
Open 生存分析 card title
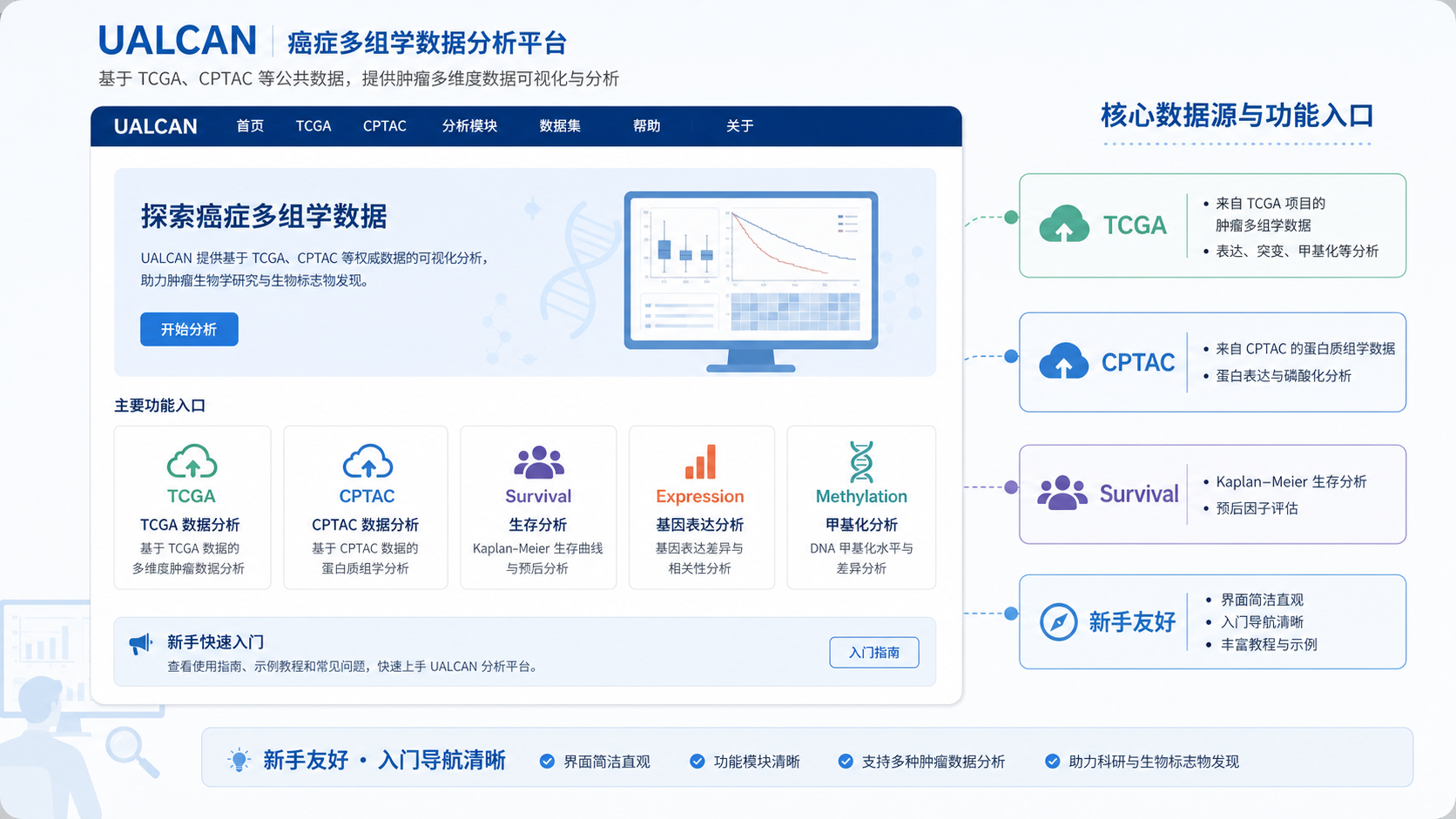point(538,525)
